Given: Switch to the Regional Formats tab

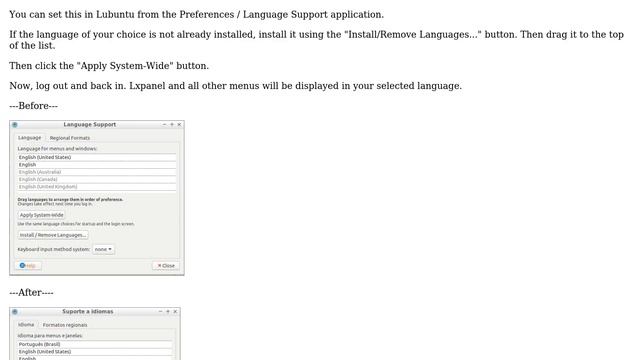Looking at the screenshot, I should 70,138.
